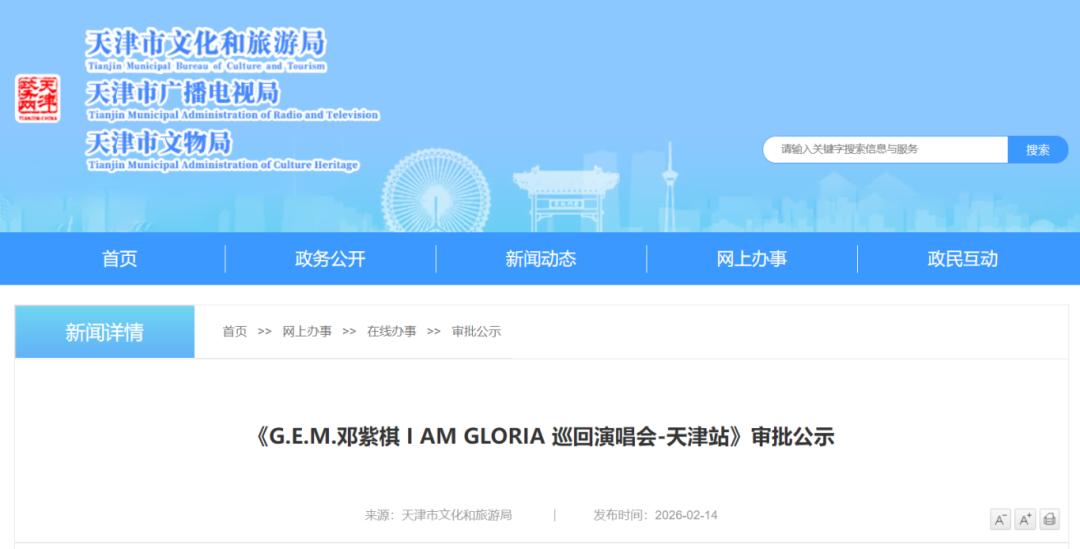Click the 天津市广播电视局 header title
This screenshot has width=1080, height=549.
point(182,93)
